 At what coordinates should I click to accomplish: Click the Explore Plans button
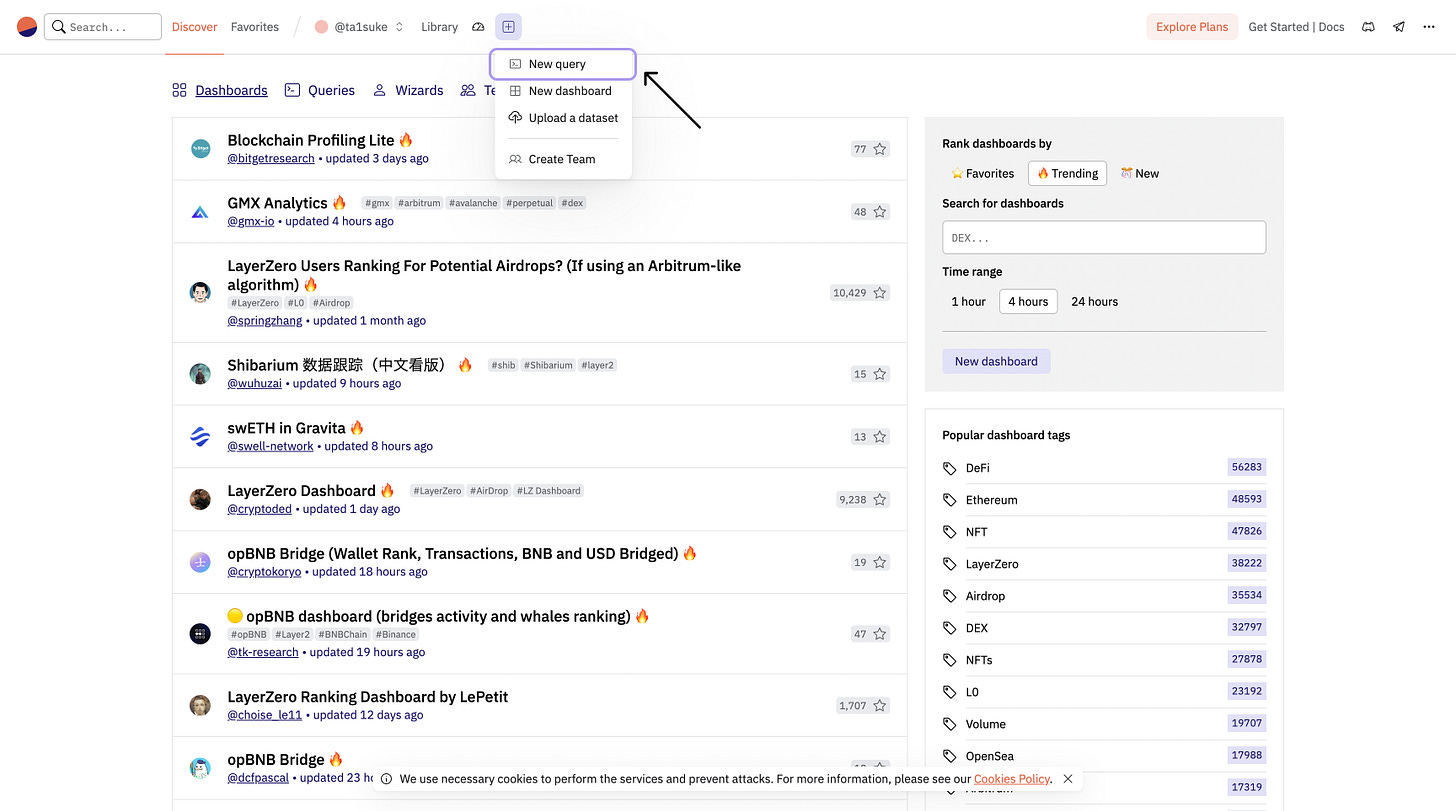pos(1192,27)
